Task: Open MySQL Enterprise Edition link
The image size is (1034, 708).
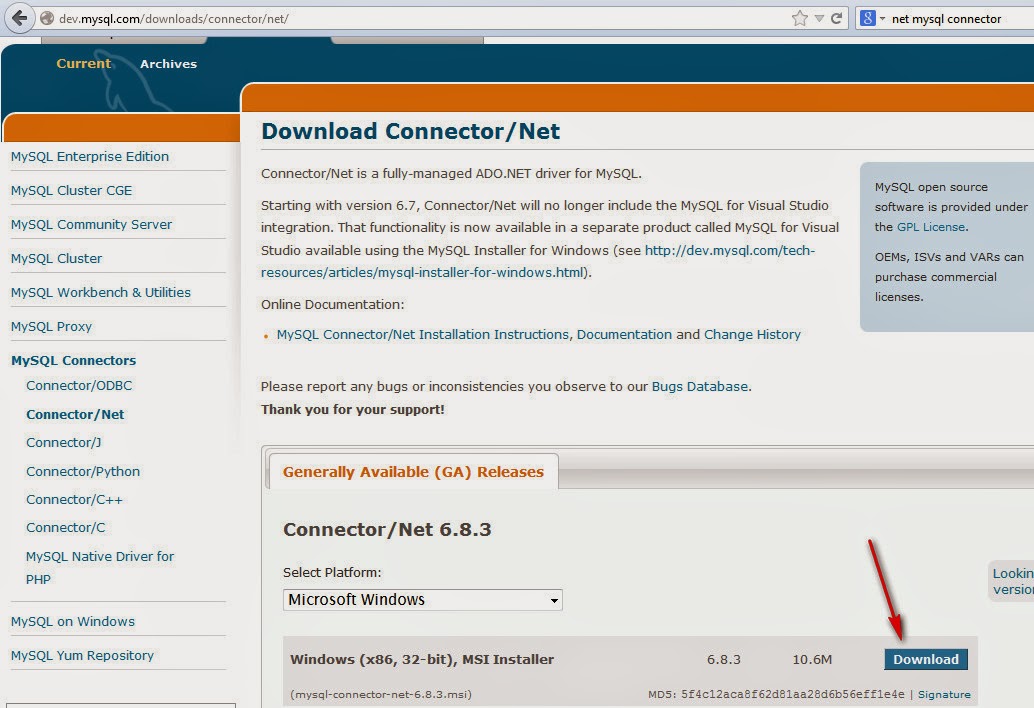Action: pos(90,156)
